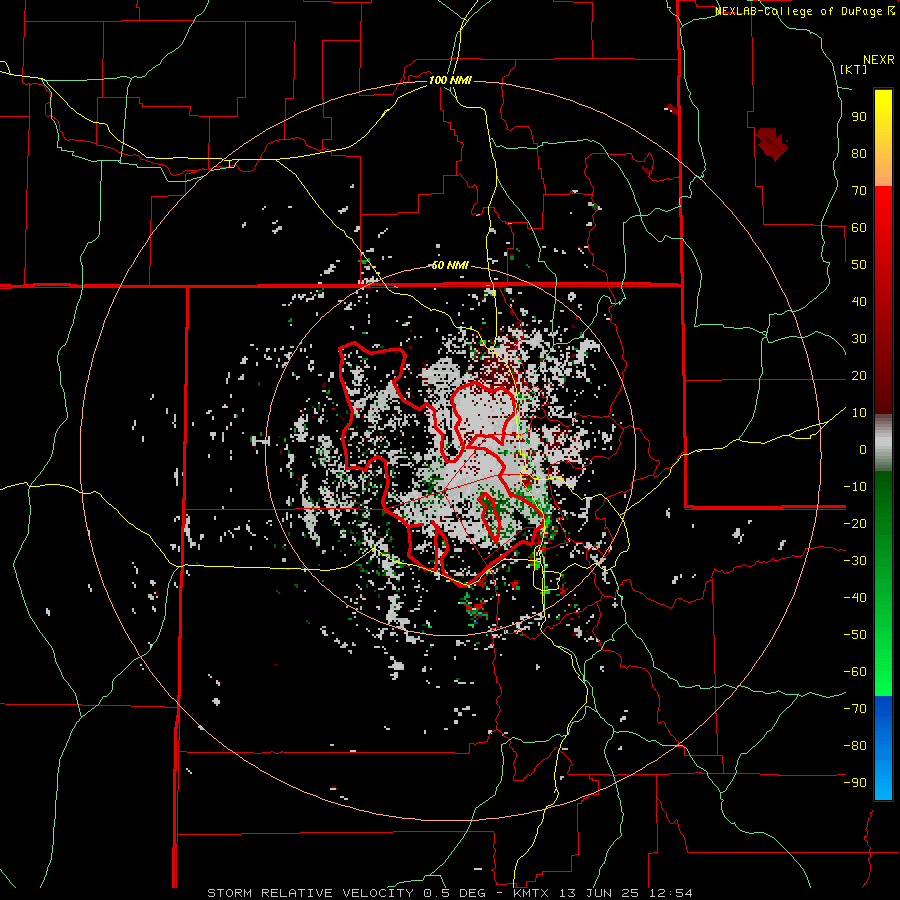The height and width of the screenshot is (900, 900).
Task: Click the 0 value on velocity scale
Action: [x=863, y=449]
